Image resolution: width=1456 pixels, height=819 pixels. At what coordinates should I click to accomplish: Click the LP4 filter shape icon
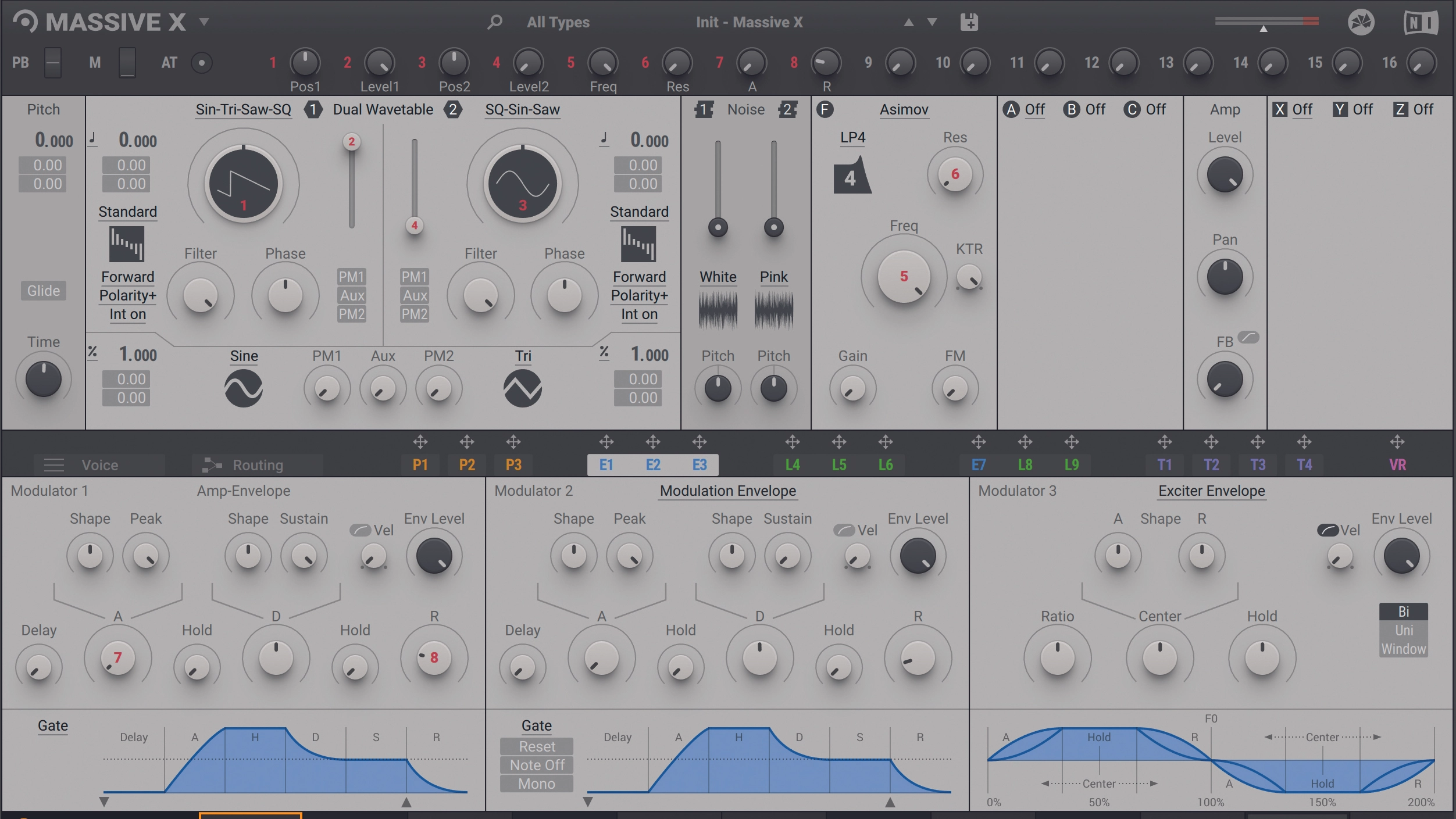click(x=852, y=174)
